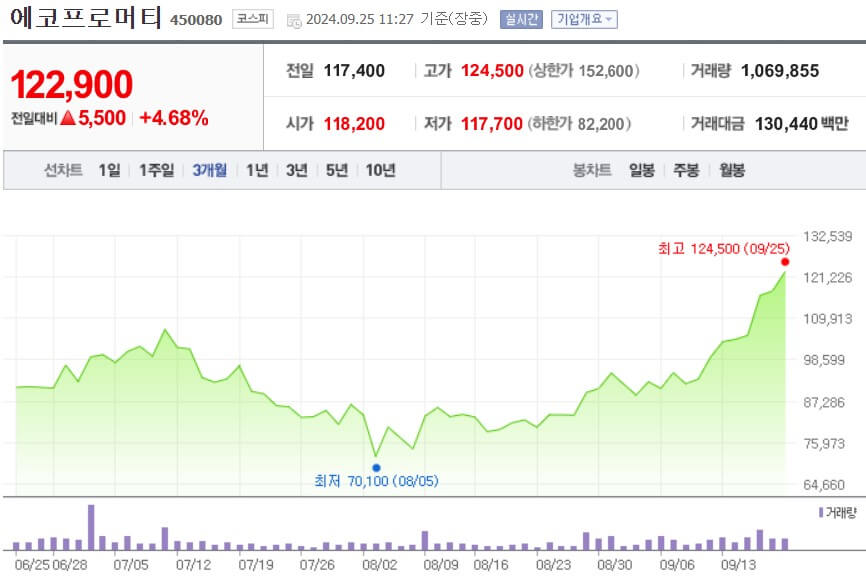Click the clock icon beside the timestamp

(x=293, y=18)
